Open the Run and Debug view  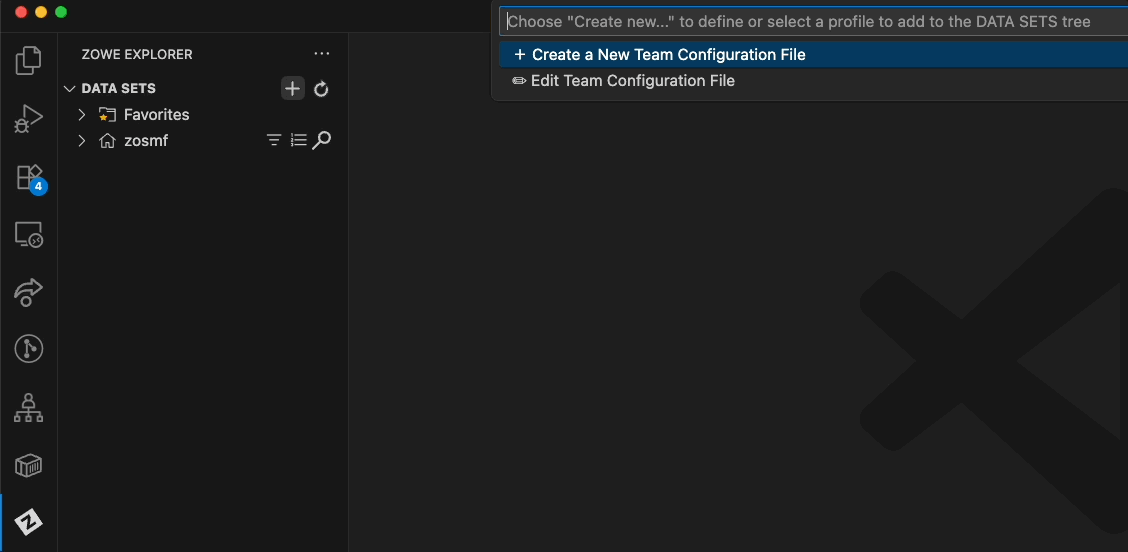point(28,119)
